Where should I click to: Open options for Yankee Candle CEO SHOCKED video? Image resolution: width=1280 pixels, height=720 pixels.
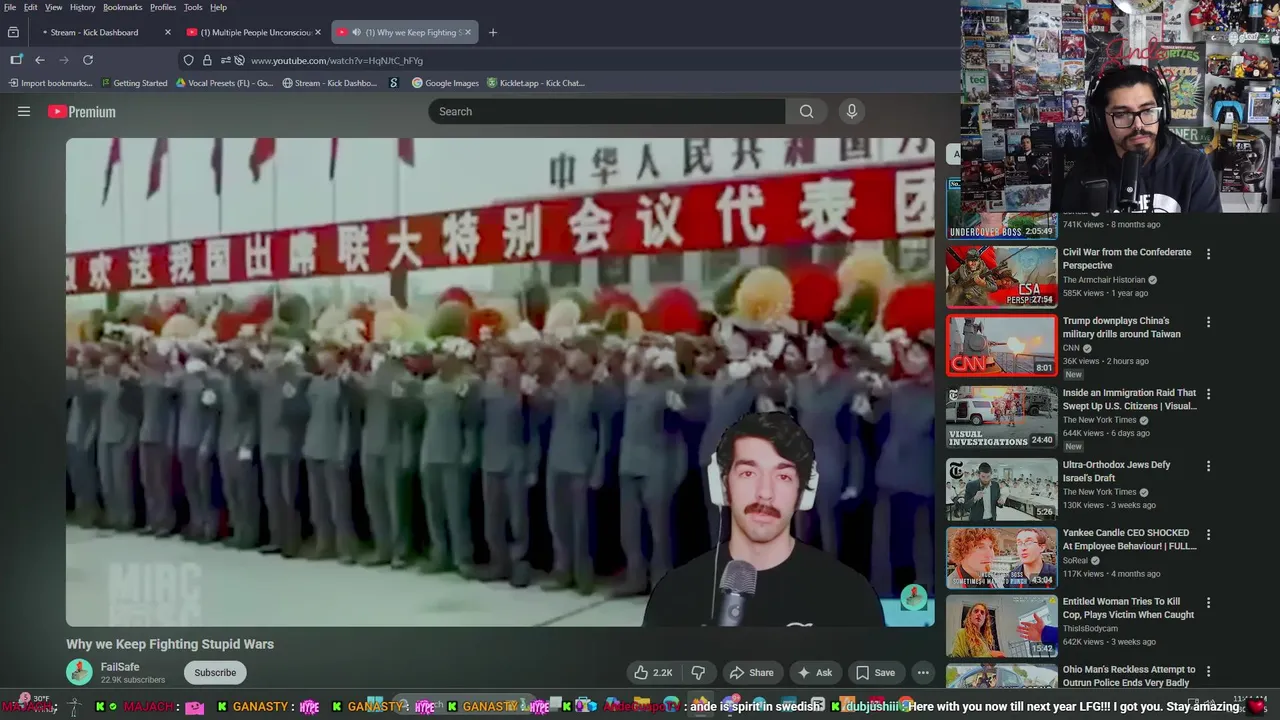click(x=1208, y=535)
